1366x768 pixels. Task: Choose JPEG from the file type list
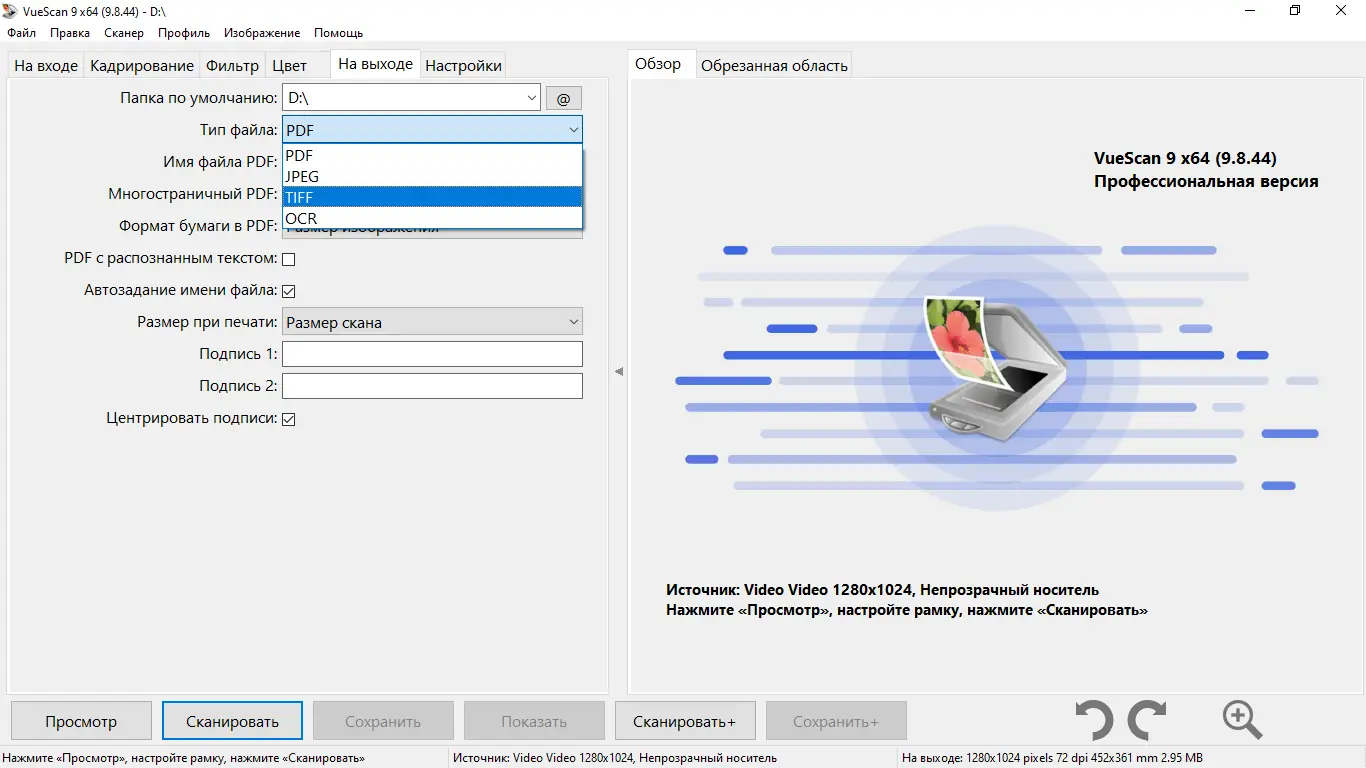pos(432,177)
